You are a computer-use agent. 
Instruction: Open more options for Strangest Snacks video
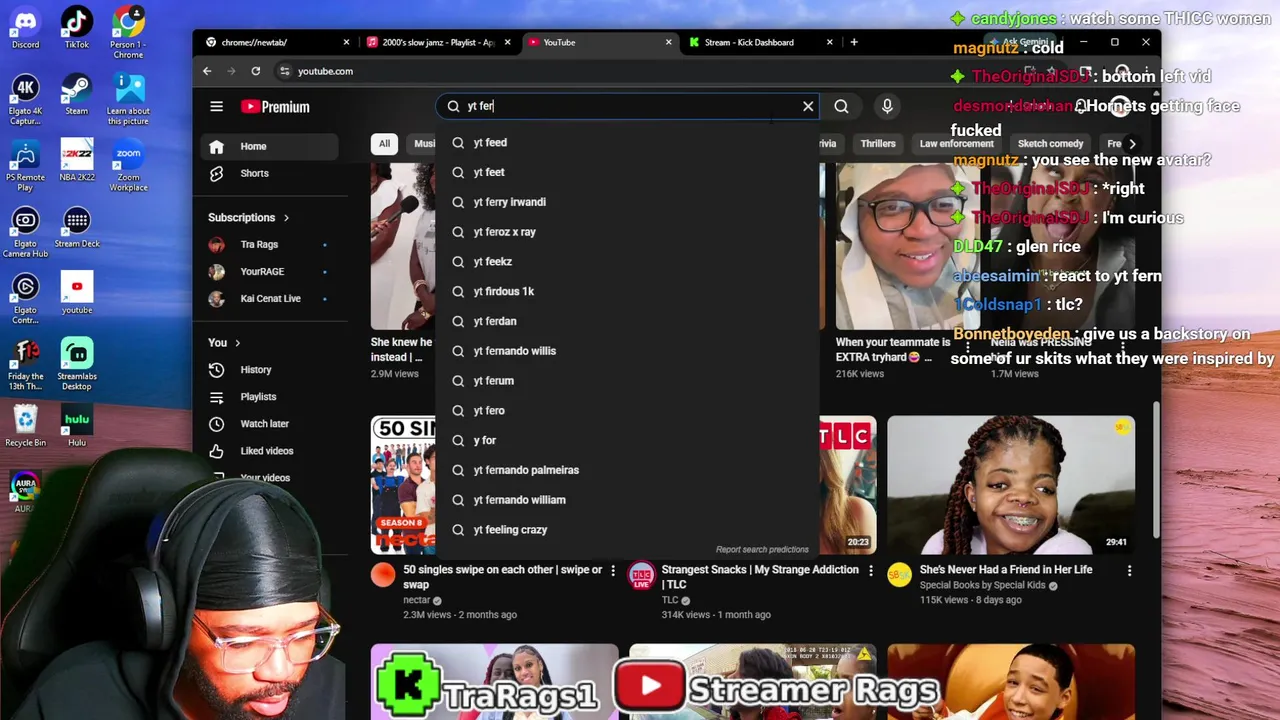[871, 570]
